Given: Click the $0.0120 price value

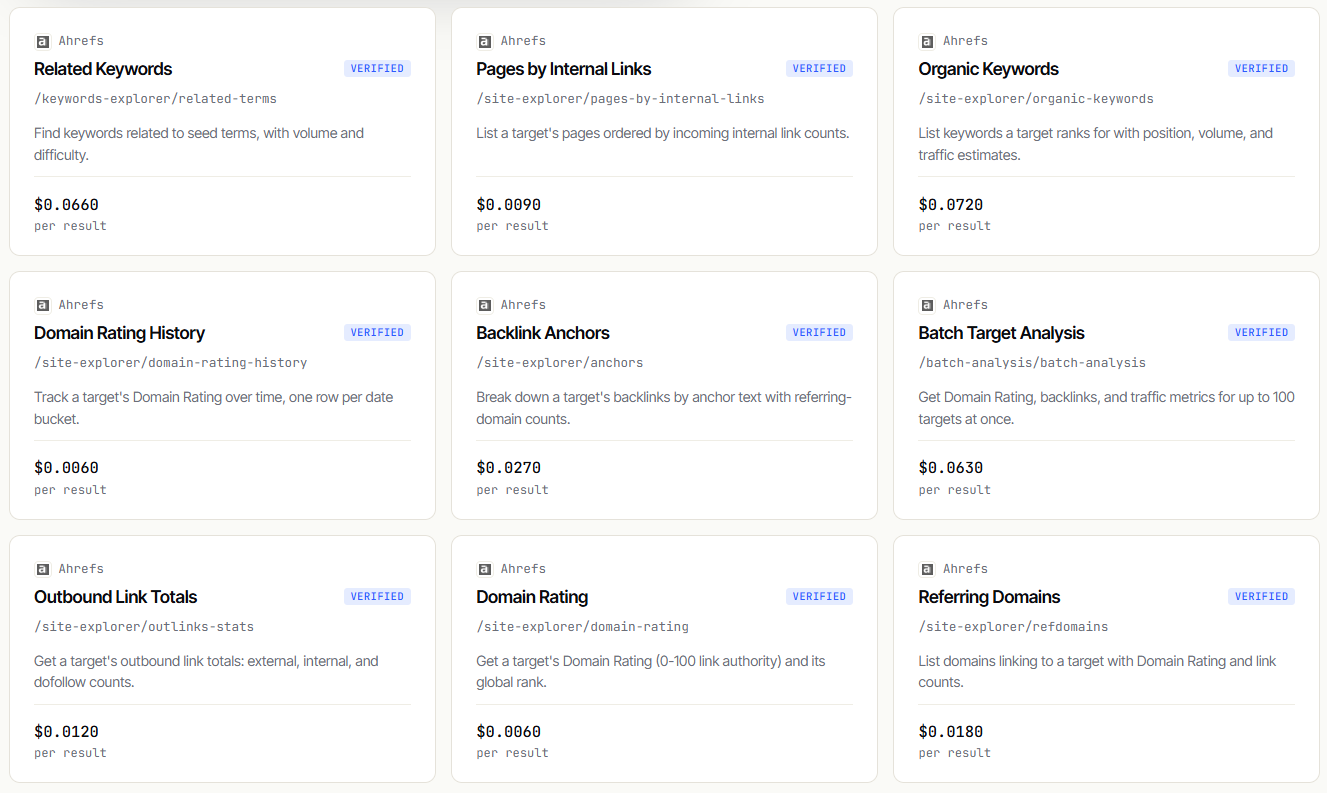Looking at the screenshot, I should tap(66, 732).
